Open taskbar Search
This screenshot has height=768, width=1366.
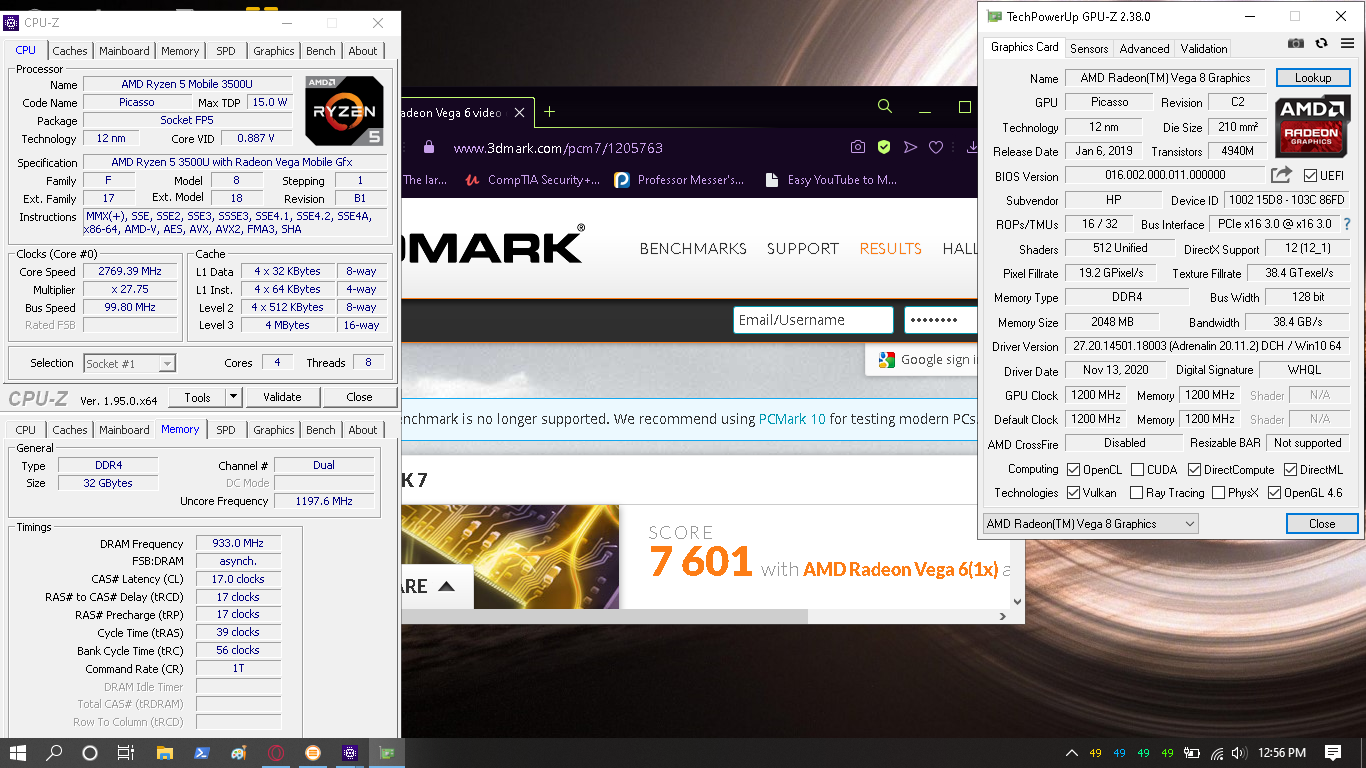54,753
